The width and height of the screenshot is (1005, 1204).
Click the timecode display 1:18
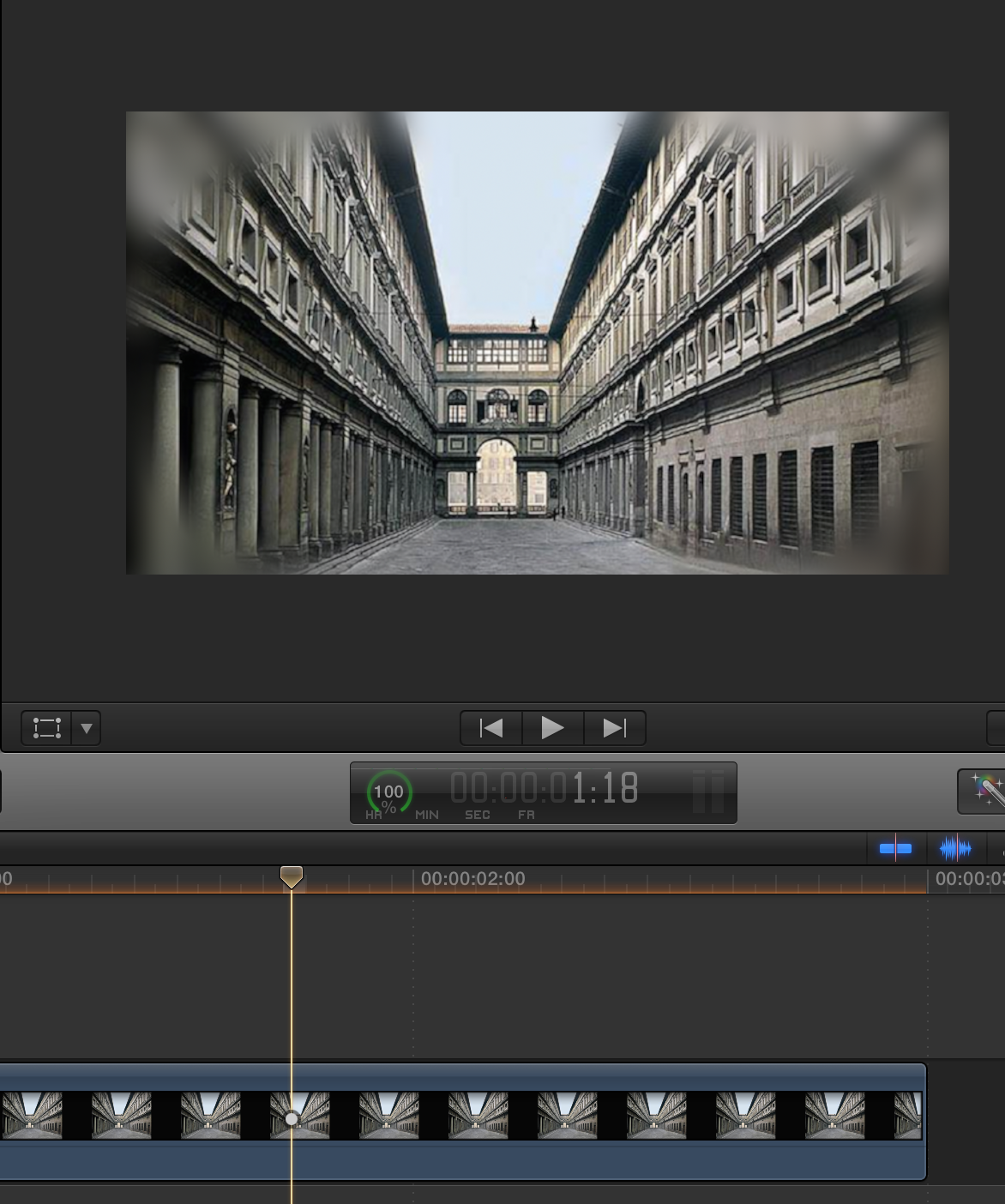(x=545, y=788)
